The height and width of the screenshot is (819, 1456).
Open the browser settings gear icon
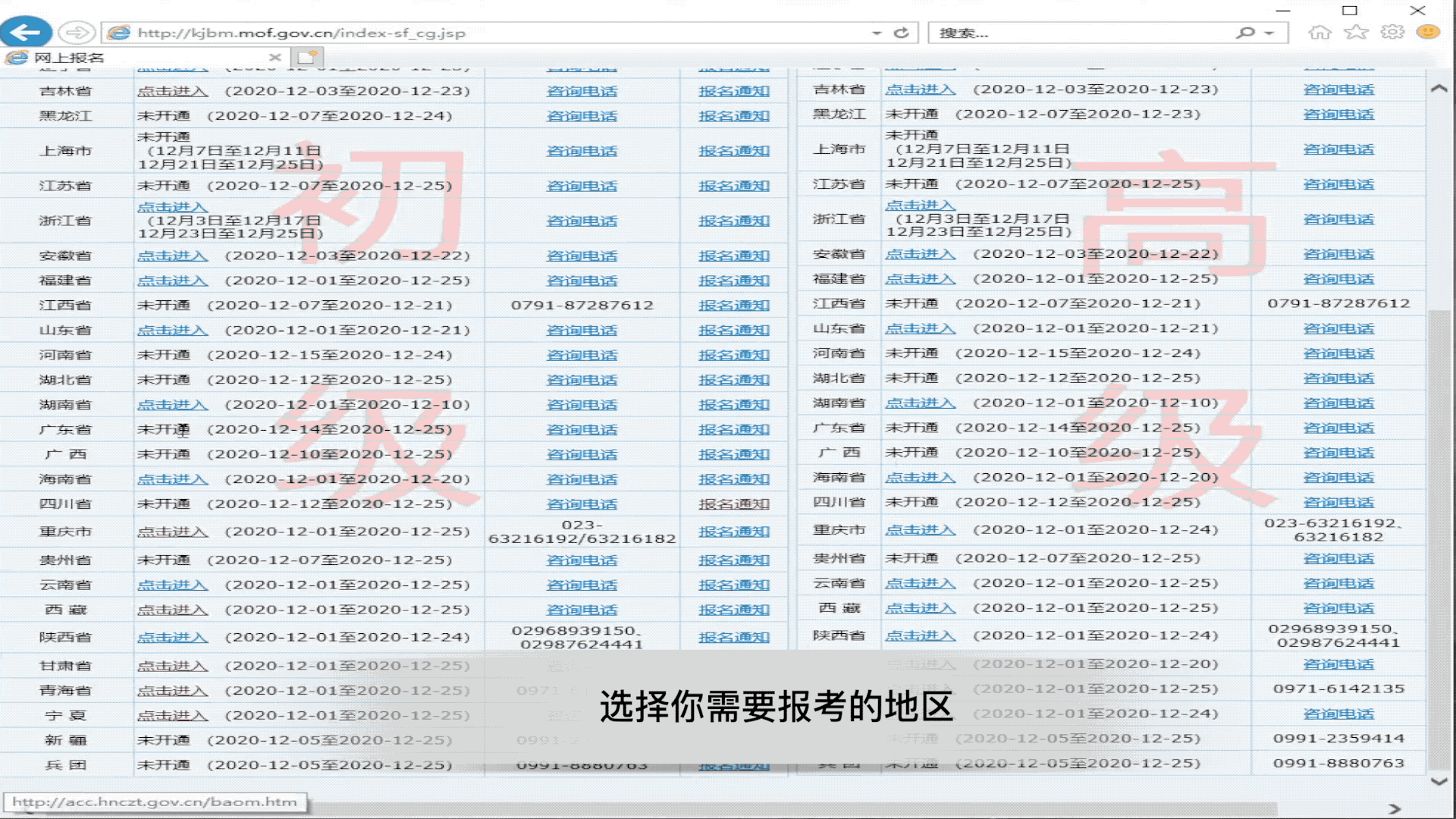1393,32
